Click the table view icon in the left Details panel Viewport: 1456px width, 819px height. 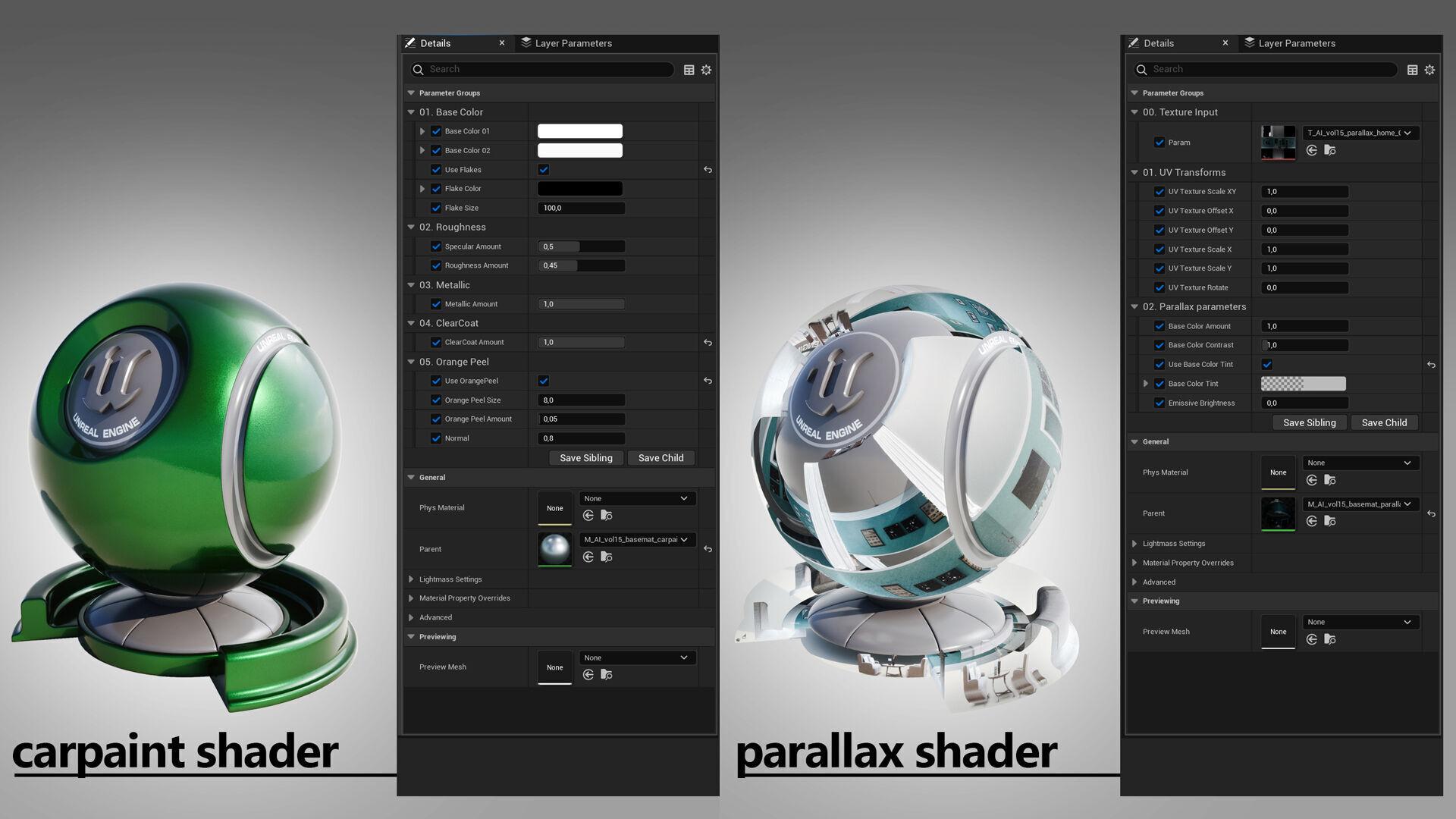pyautogui.click(x=689, y=70)
